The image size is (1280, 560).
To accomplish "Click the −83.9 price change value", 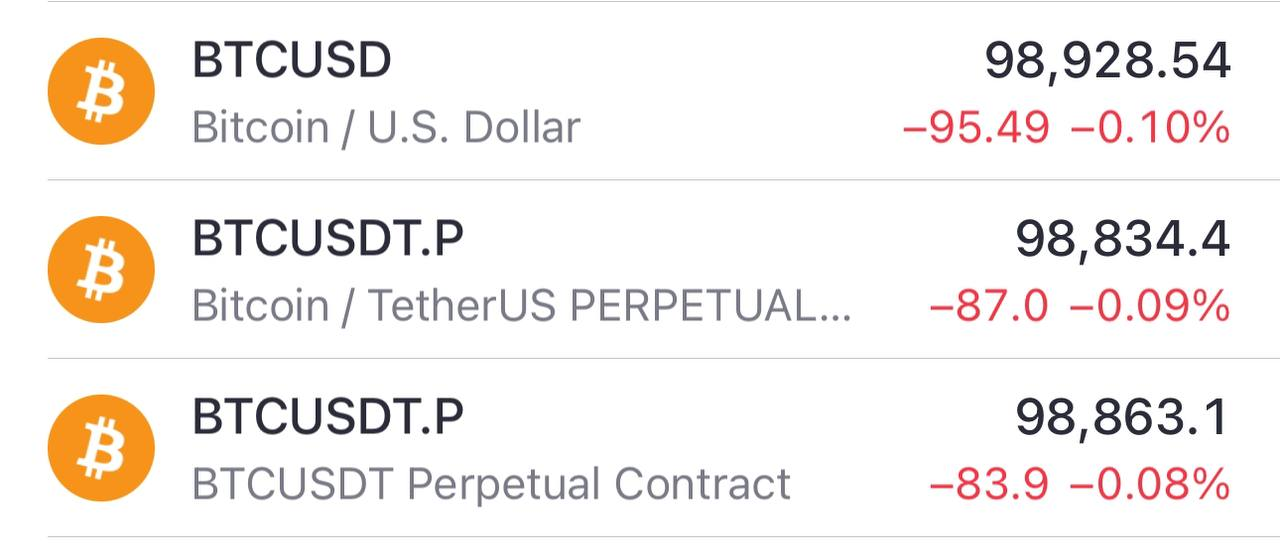I will [x=989, y=484].
